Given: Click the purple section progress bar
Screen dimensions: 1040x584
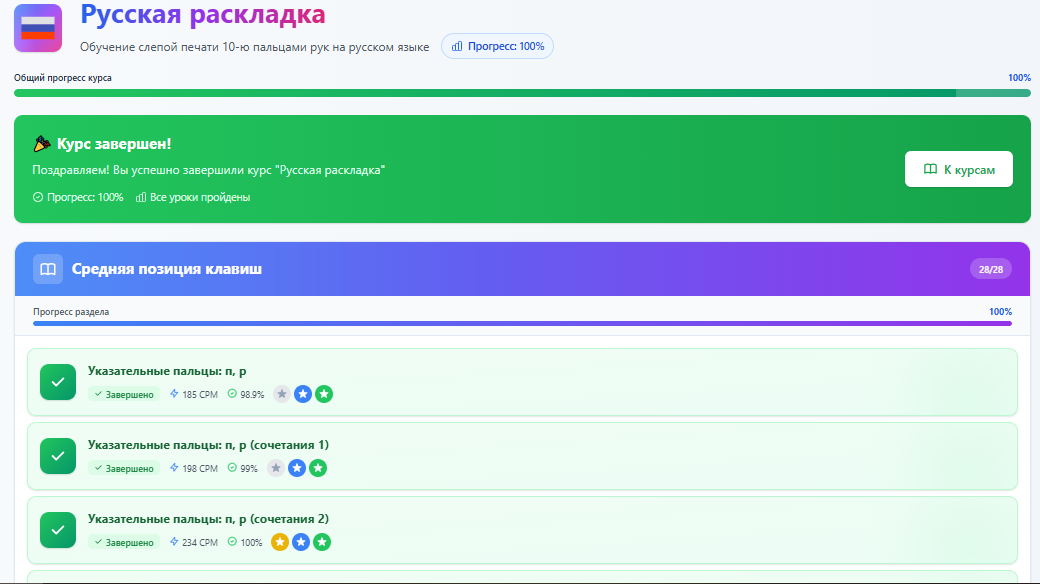Looking at the screenshot, I should (x=520, y=323).
